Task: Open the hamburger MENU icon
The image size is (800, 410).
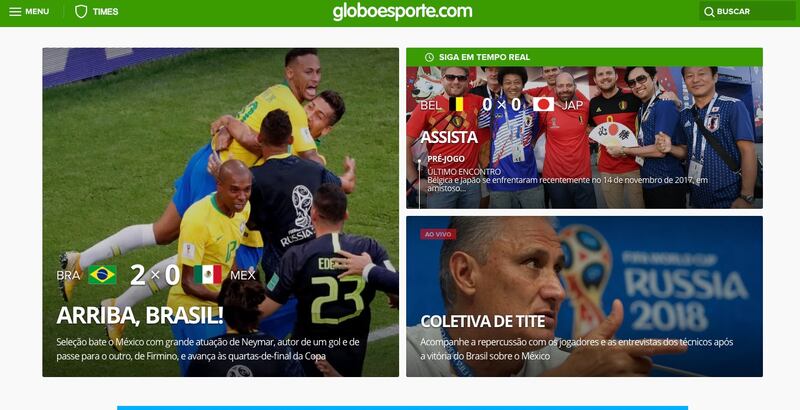Action: coord(15,11)
